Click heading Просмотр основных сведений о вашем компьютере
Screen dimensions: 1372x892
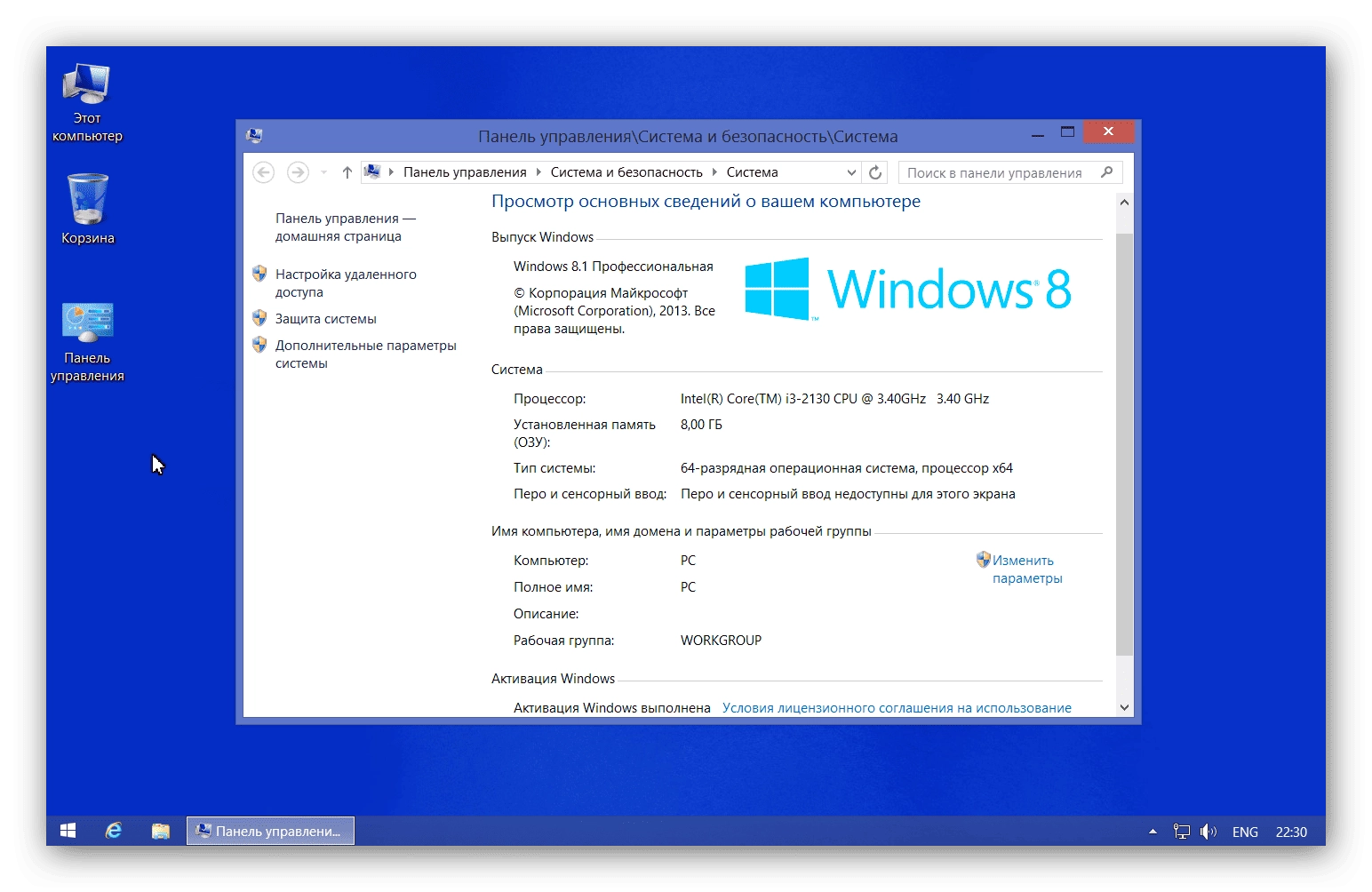pos(706,202)
